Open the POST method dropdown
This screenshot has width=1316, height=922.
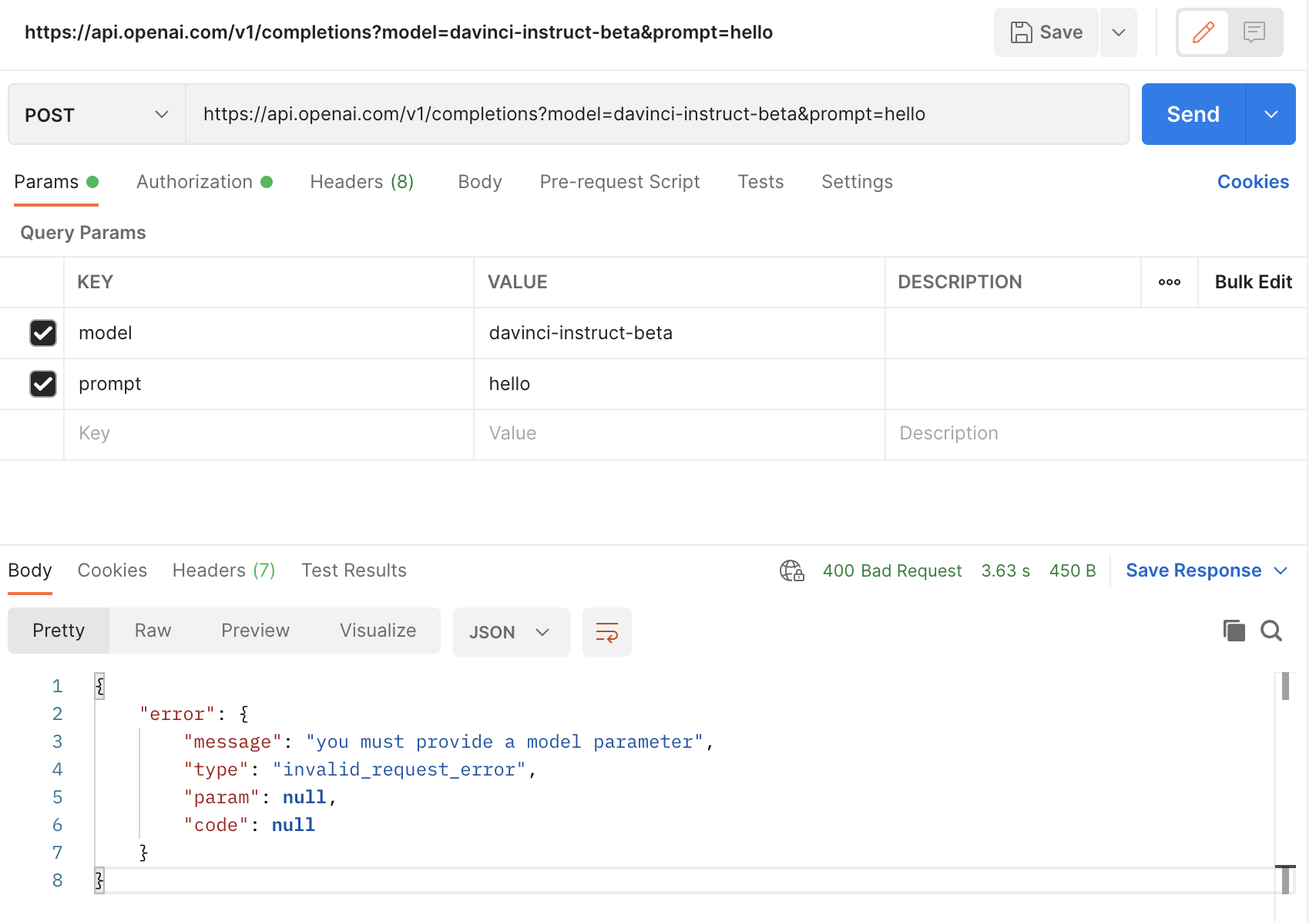pos(97,115)
